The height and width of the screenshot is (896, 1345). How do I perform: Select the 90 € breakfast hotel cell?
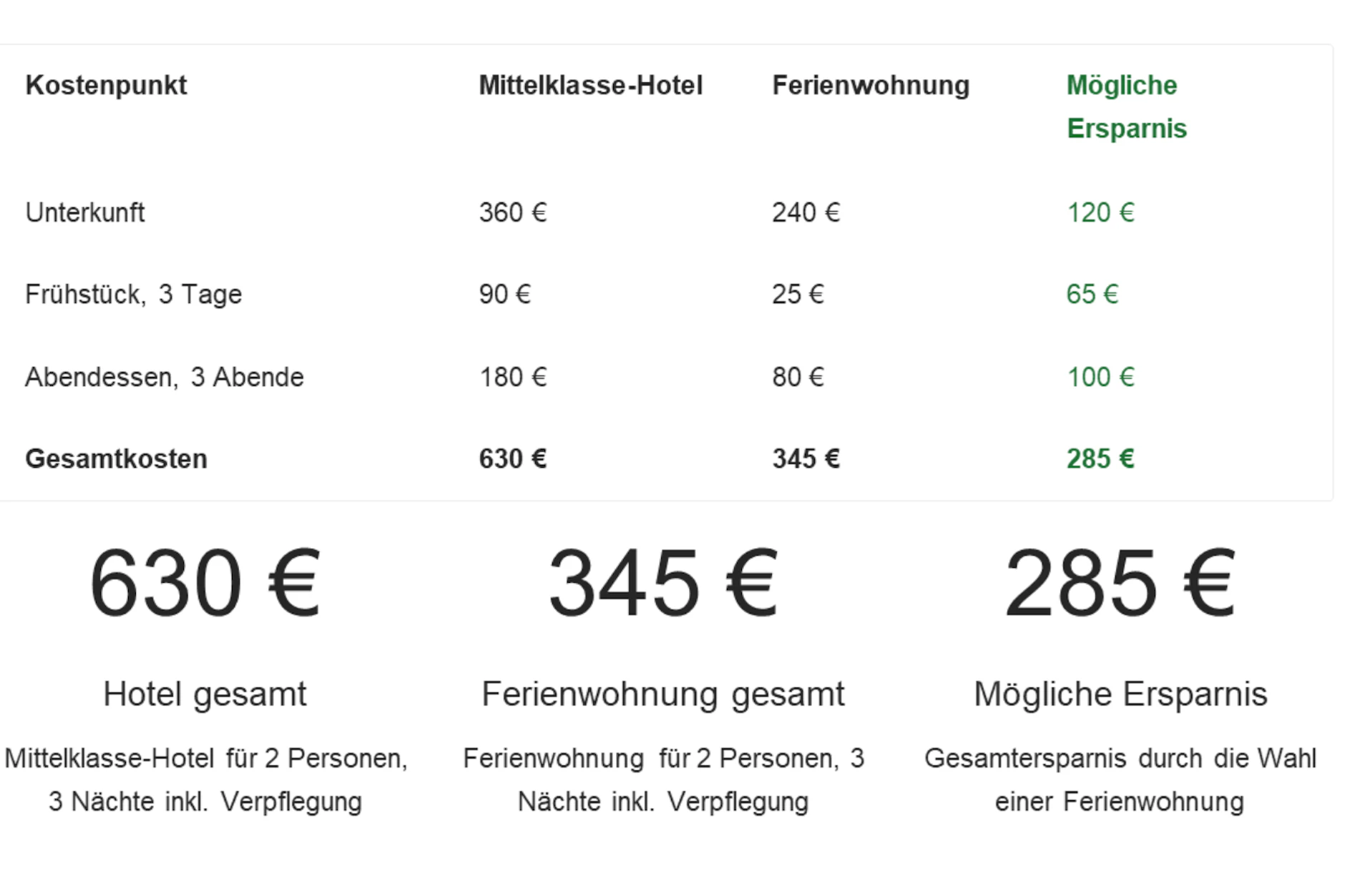point(504,295)
